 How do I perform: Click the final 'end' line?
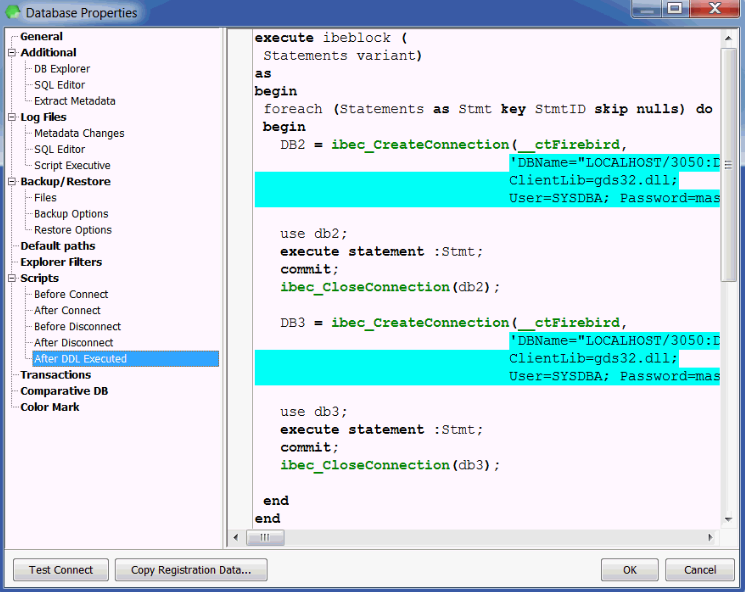267,519
